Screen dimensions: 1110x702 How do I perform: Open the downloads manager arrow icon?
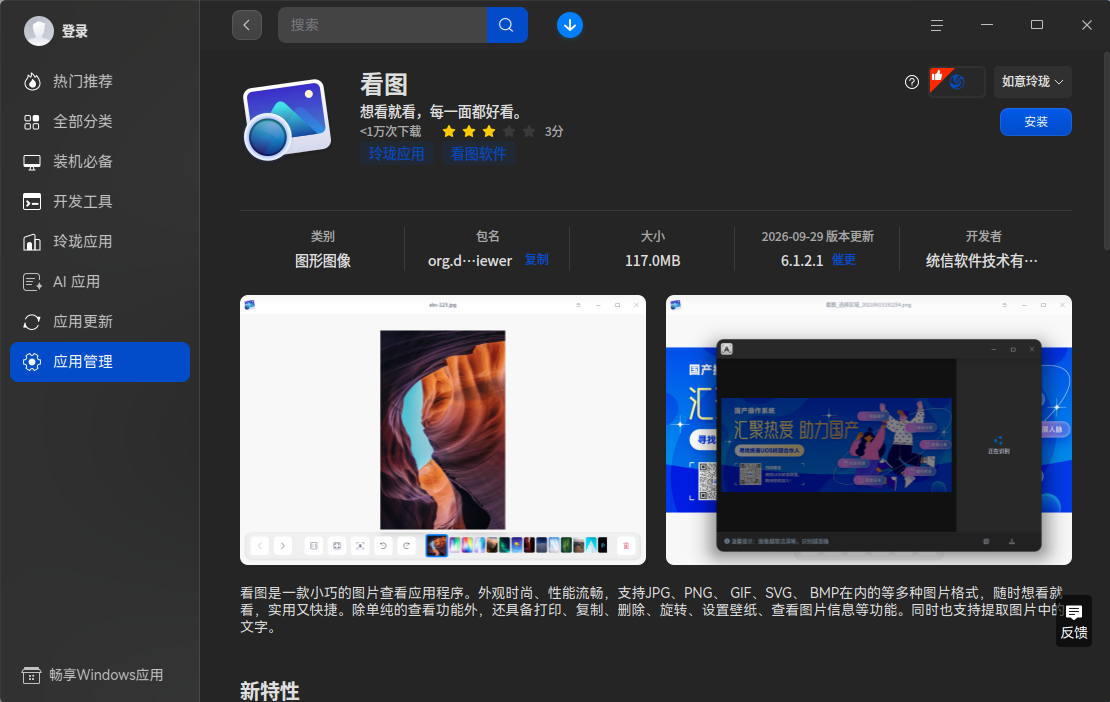570,25
